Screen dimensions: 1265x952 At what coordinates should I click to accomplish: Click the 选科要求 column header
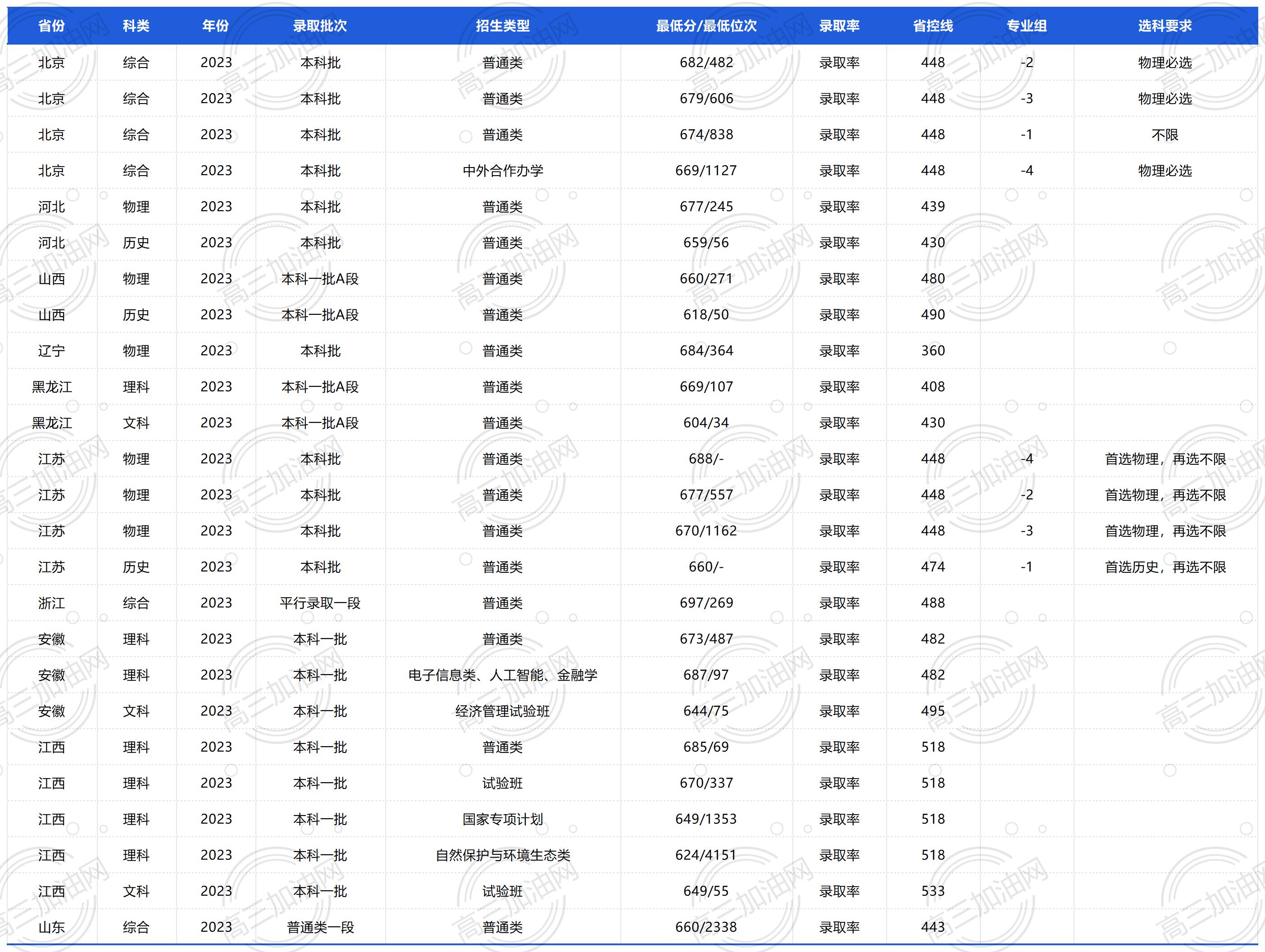[x=1165, y=26]
